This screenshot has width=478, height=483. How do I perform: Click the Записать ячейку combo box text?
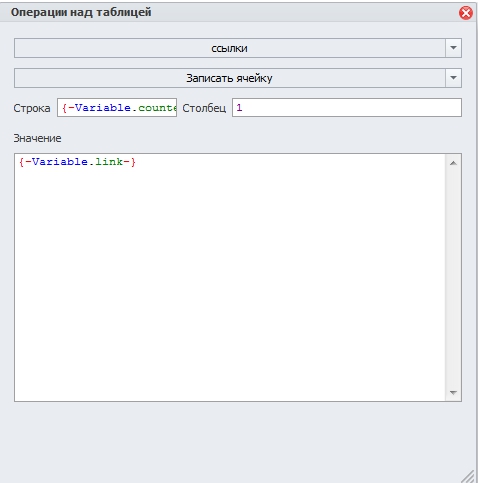pos(229,78)
